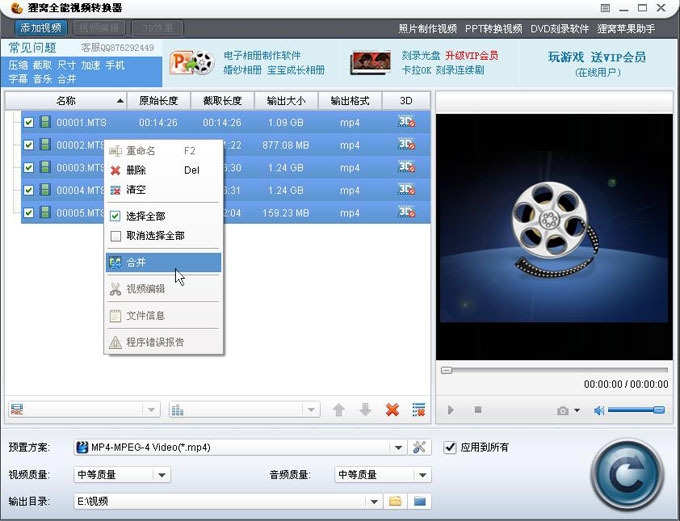This screenshot has height=521, width=680.
Task: Open the menu icon in title bar
Action: (x=605, y=8)
